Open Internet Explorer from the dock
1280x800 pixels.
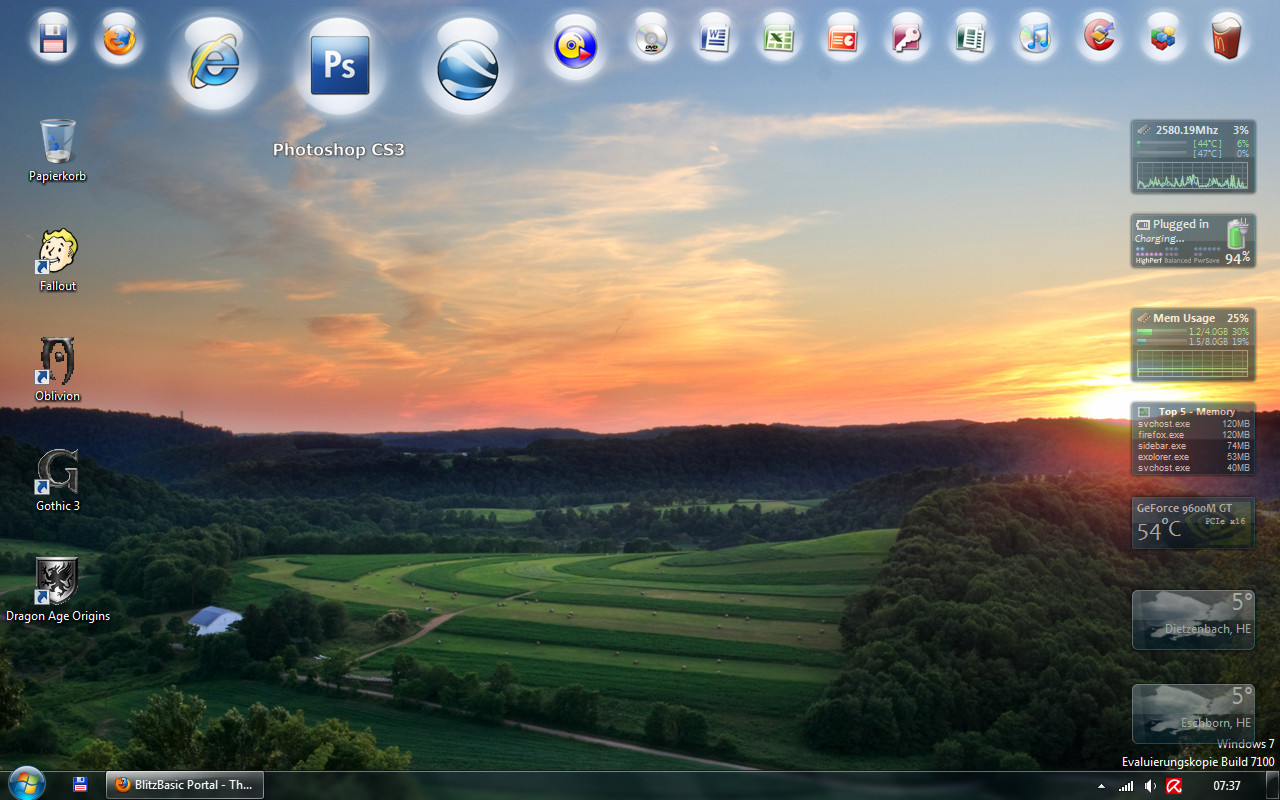pos(213,64)
